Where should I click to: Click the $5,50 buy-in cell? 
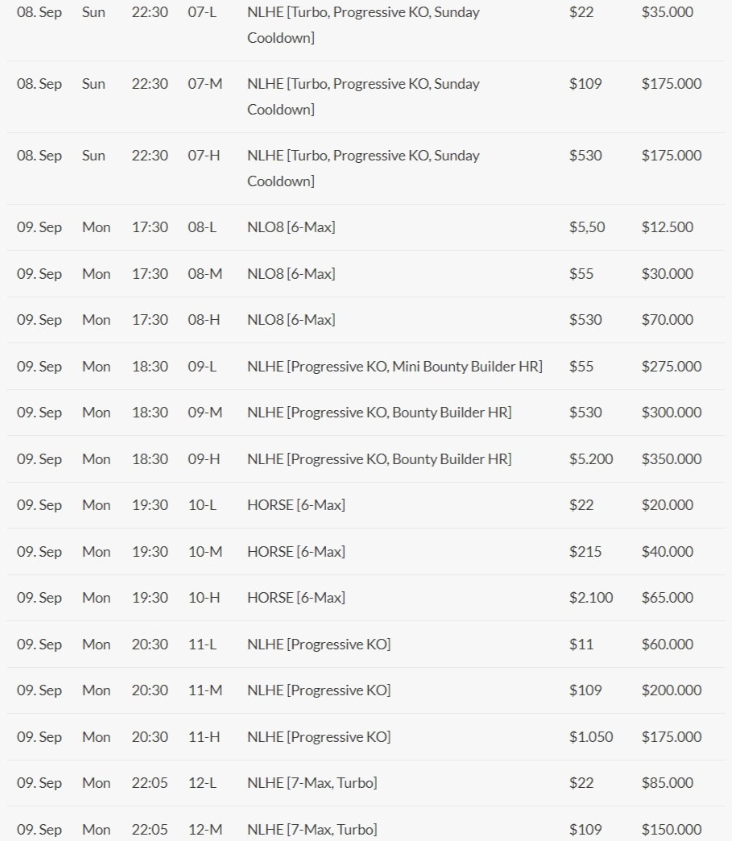coord(587,227)
